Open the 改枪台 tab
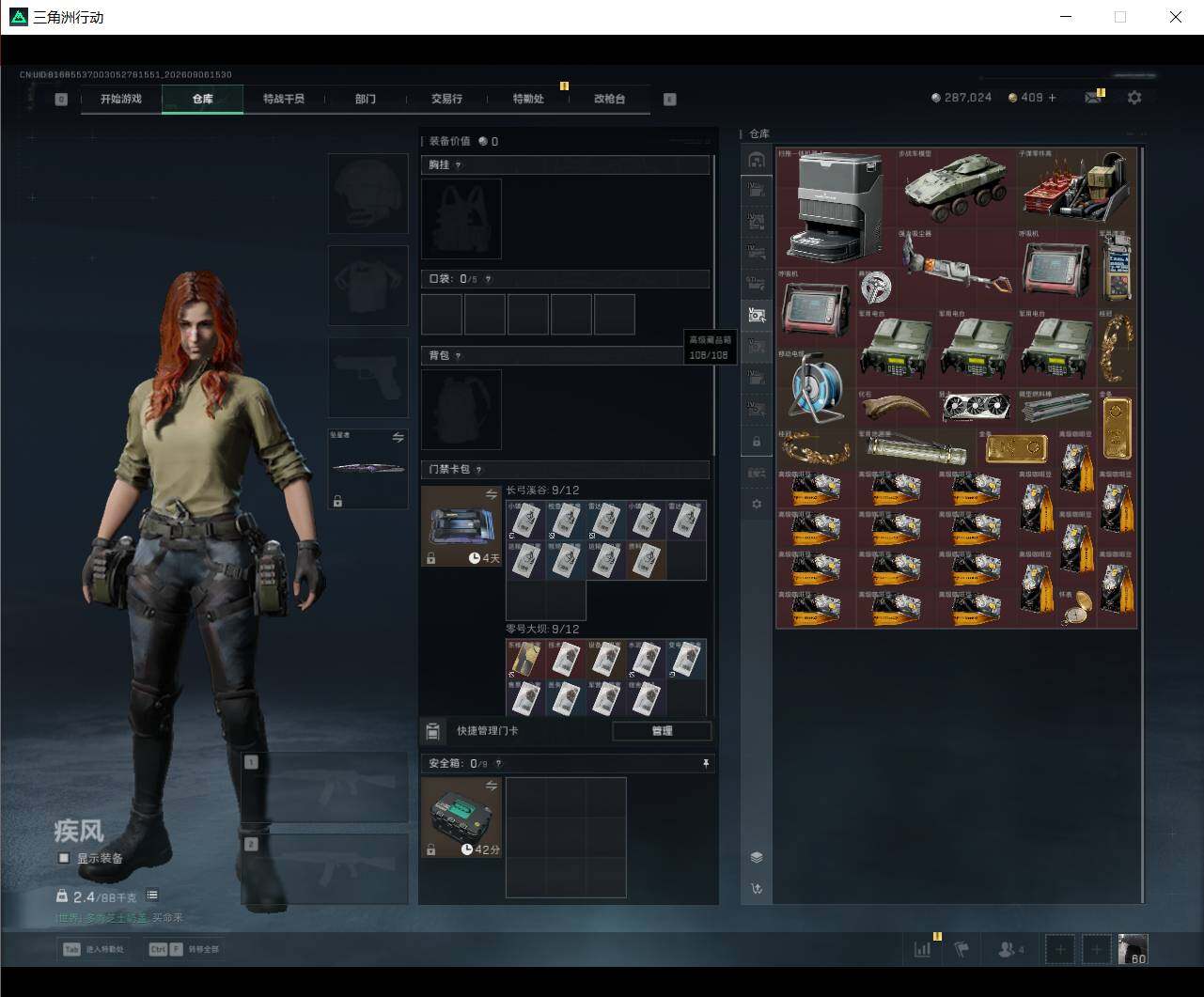 [x=609, y=99]
